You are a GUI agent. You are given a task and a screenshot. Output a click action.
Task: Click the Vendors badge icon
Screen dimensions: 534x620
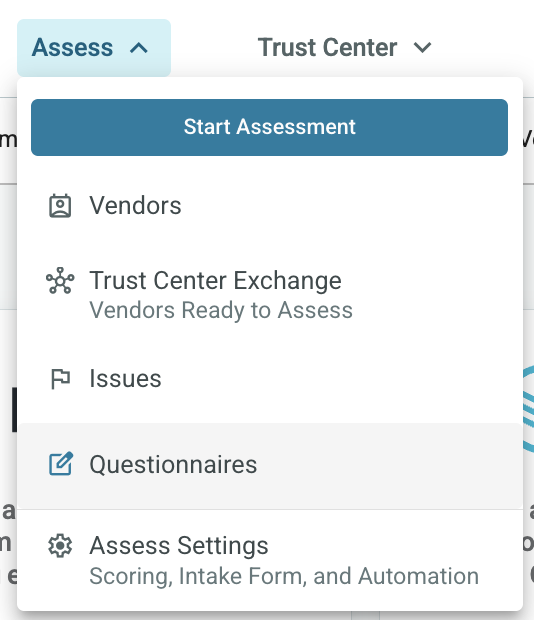pyautogui.click(x=60, y=206)
